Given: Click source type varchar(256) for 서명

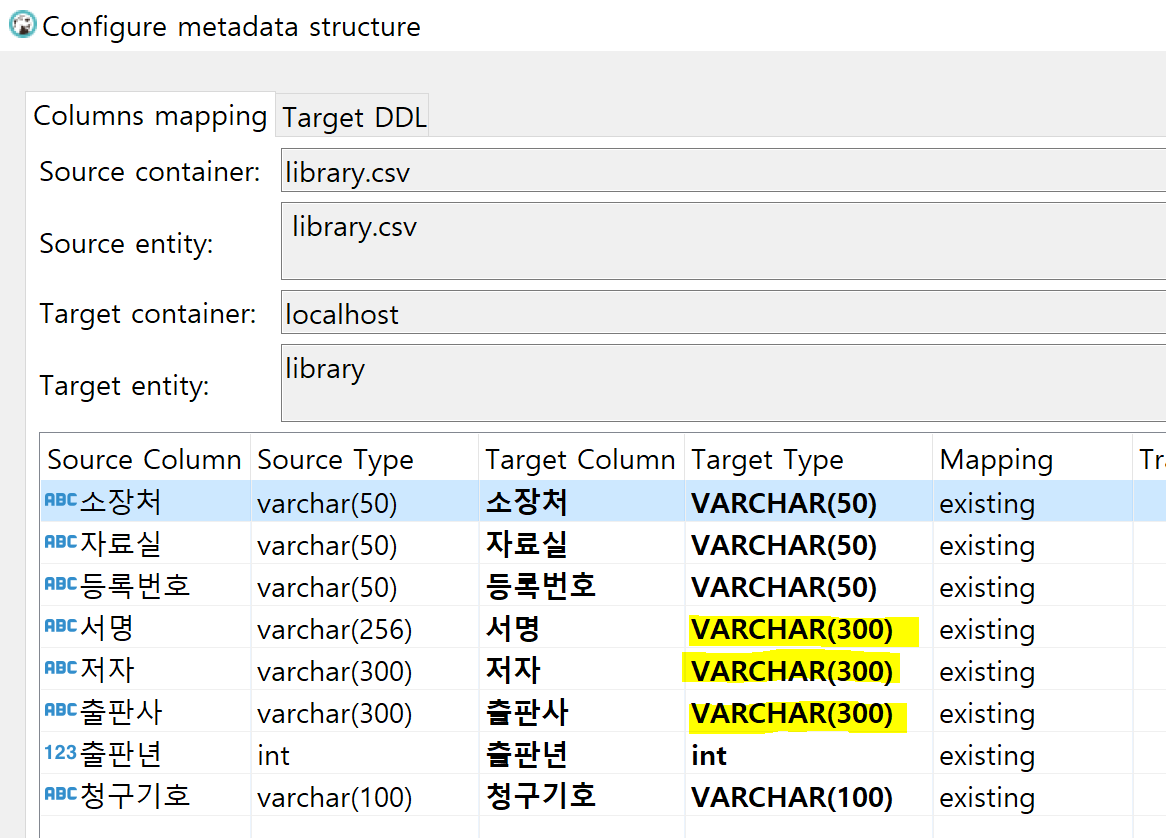Looking at the screenshot, I should pos(335,630).
